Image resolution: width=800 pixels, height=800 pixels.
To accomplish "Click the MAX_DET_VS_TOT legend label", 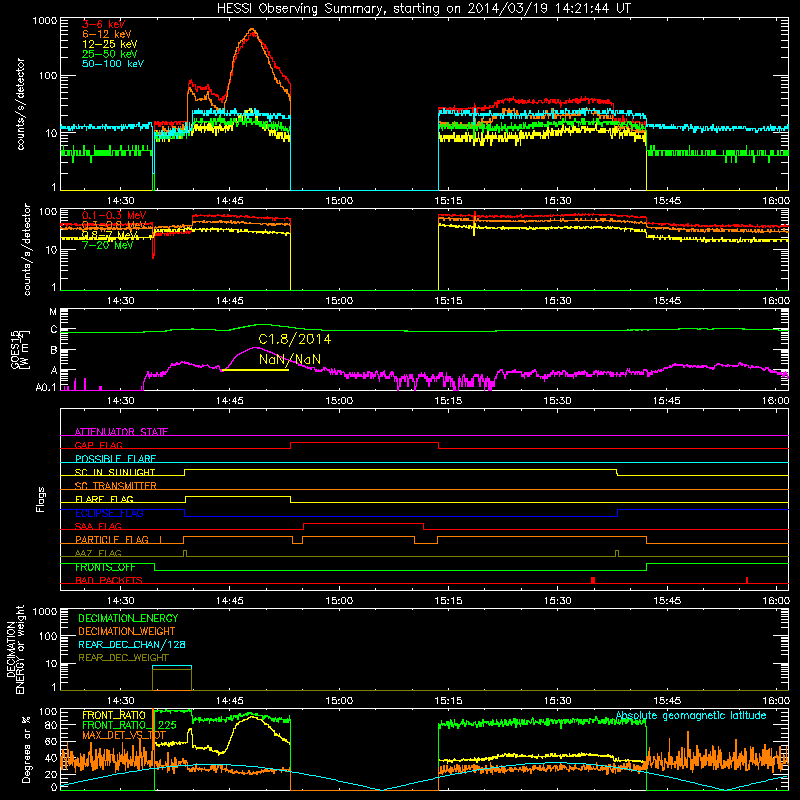I will 124,735.
